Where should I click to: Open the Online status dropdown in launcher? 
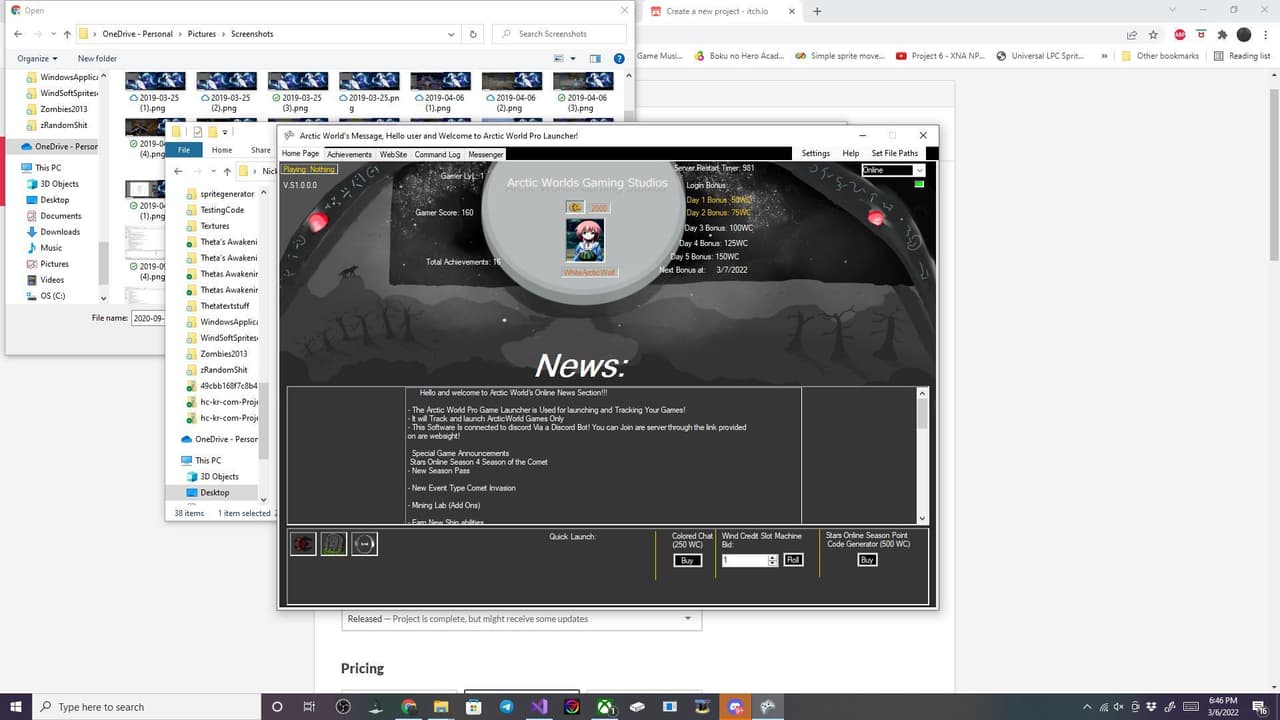919,170
